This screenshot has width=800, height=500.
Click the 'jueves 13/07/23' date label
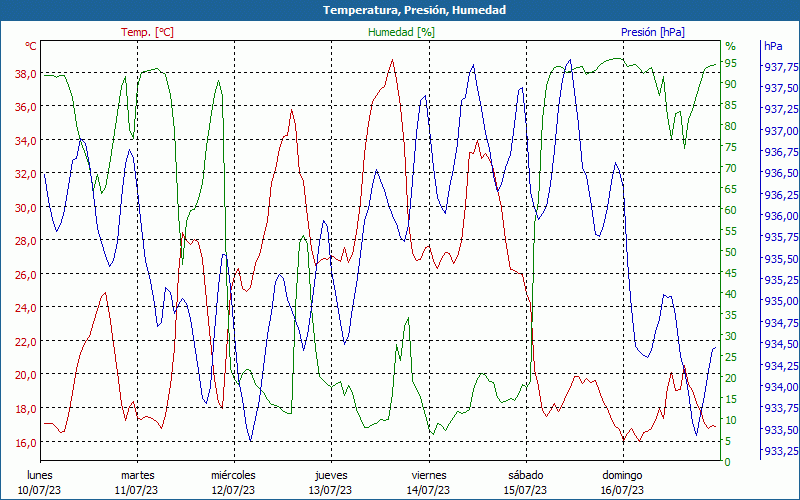[331, 483]
